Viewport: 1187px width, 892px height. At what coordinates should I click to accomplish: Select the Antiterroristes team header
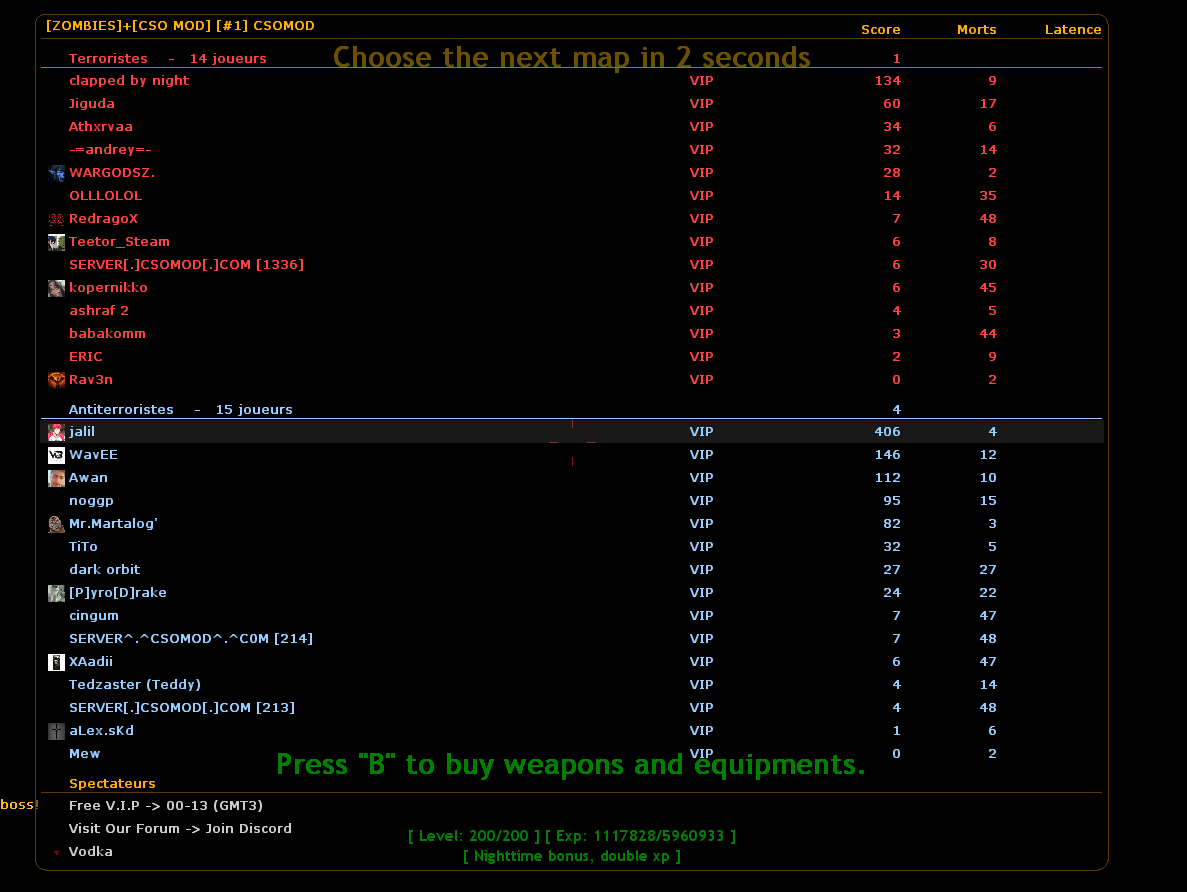[x=121, y=410]
